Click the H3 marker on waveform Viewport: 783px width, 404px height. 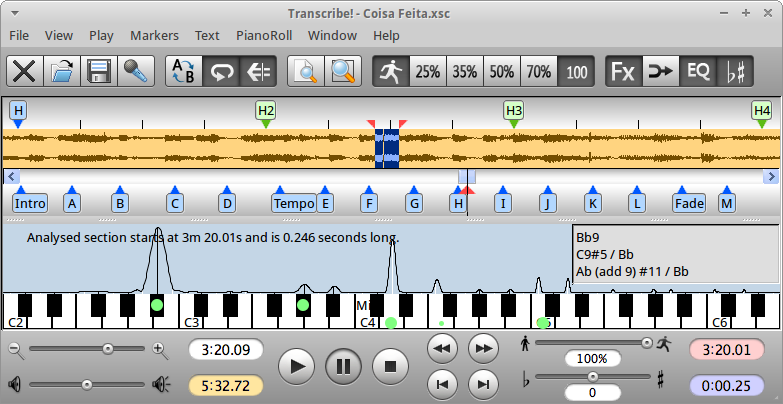(514, 110)
